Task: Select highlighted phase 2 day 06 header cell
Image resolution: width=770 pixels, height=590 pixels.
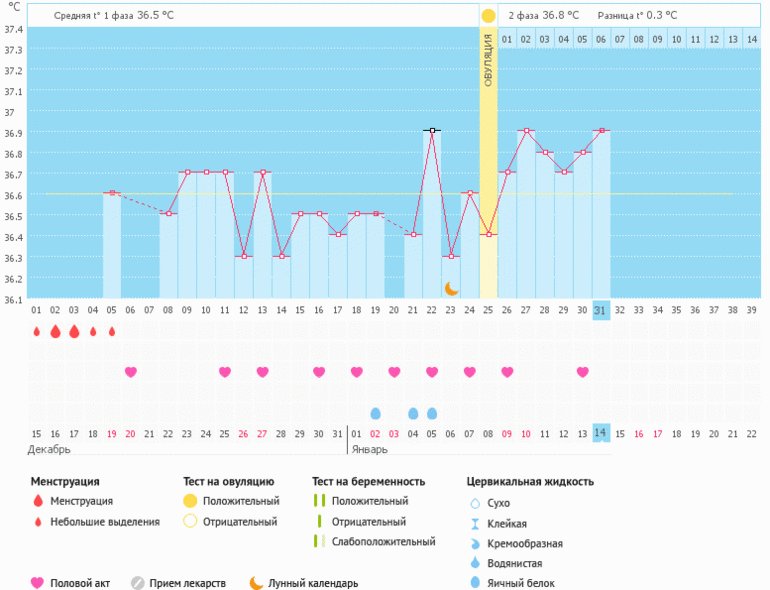Action: (600, 39)
